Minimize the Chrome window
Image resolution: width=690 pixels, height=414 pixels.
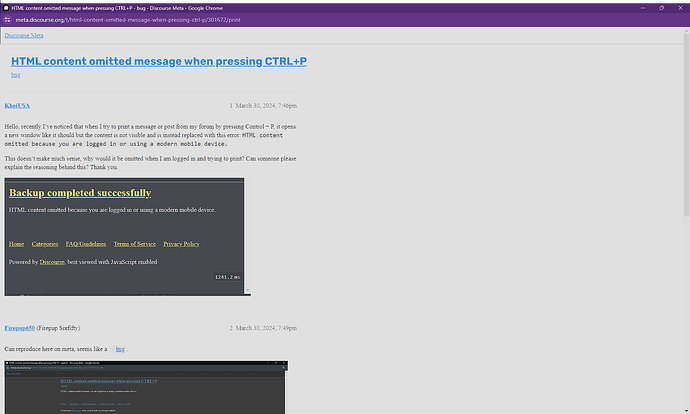(x=643, y=8)
